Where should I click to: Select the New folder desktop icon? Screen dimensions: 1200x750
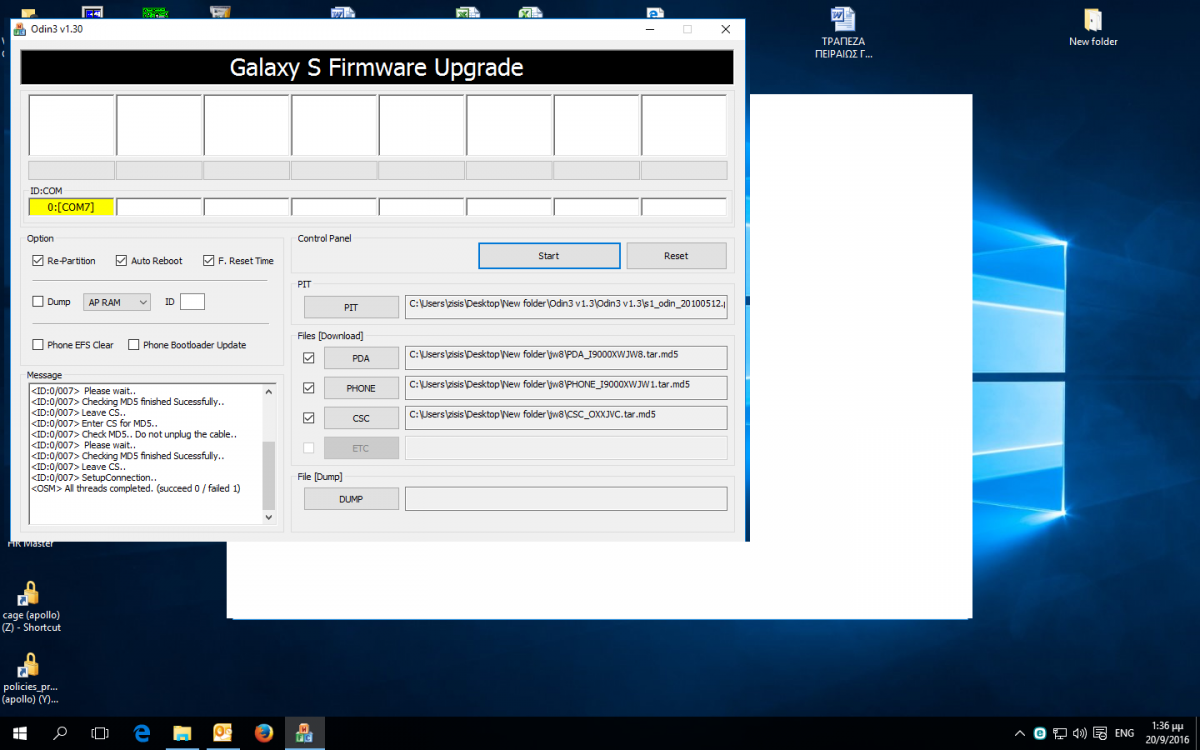(1093, 27)
